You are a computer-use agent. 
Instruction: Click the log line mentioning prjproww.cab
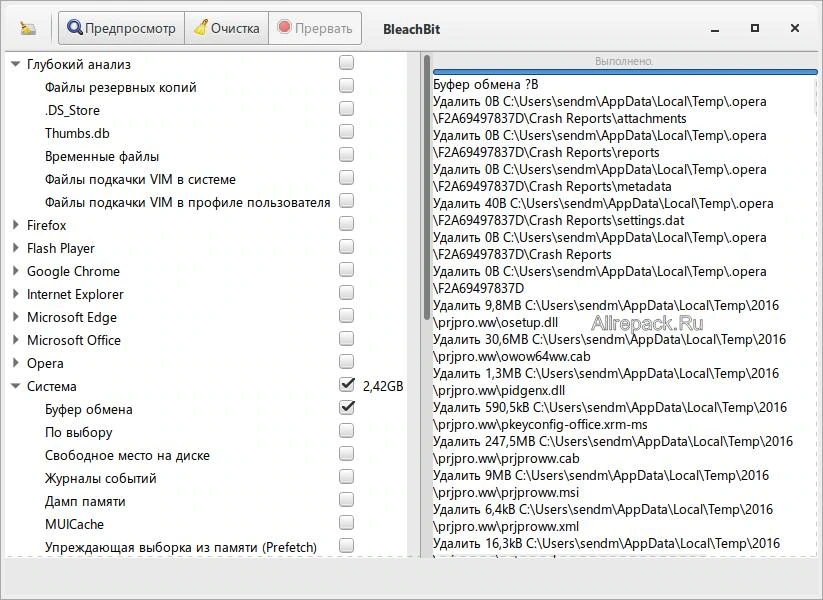pyautogui.click(x=613, y=449)
